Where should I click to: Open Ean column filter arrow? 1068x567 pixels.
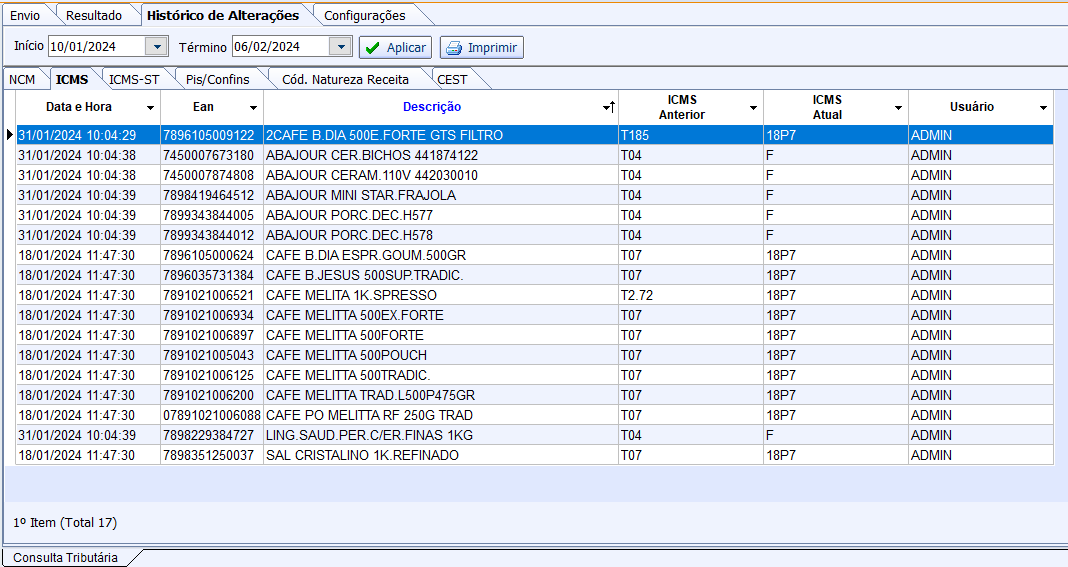tap(253, 108)
